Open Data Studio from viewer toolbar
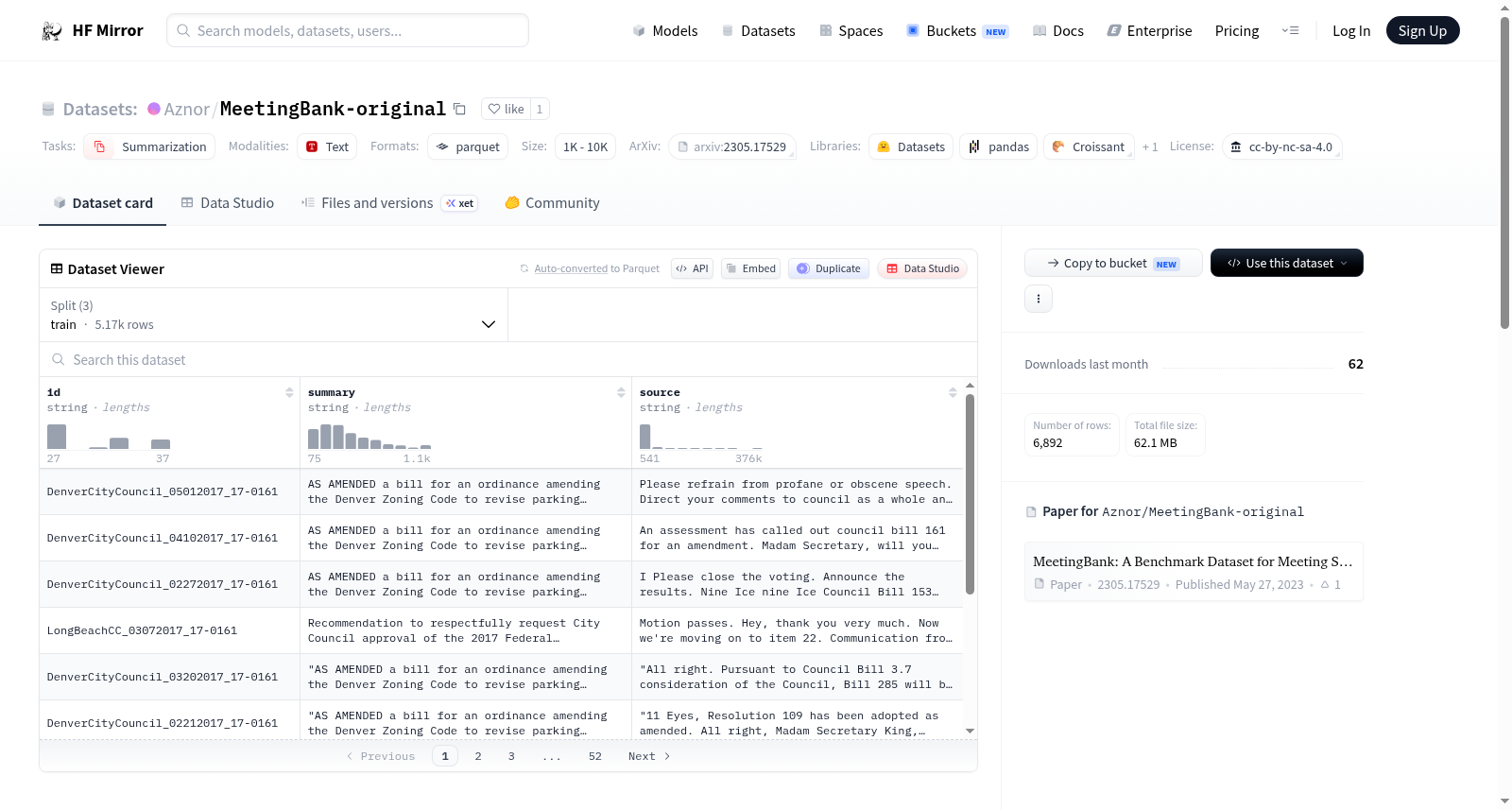The image size is (1512, 810). click(x=921, y=268)
